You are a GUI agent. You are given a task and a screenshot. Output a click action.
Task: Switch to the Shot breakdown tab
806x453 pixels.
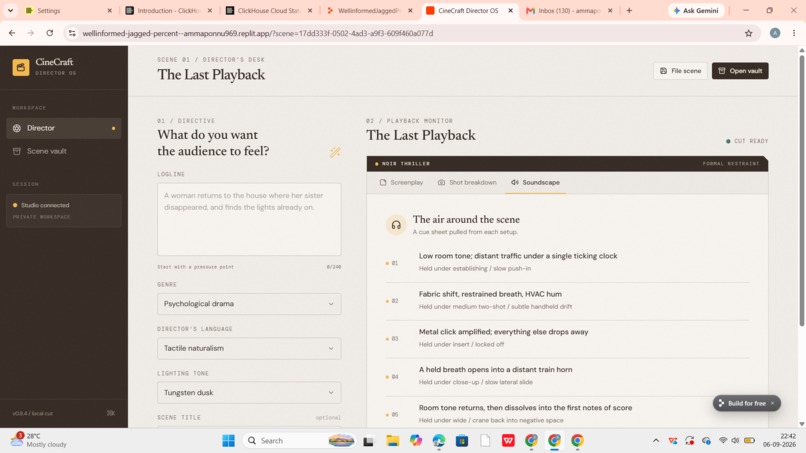pos(467,183)
